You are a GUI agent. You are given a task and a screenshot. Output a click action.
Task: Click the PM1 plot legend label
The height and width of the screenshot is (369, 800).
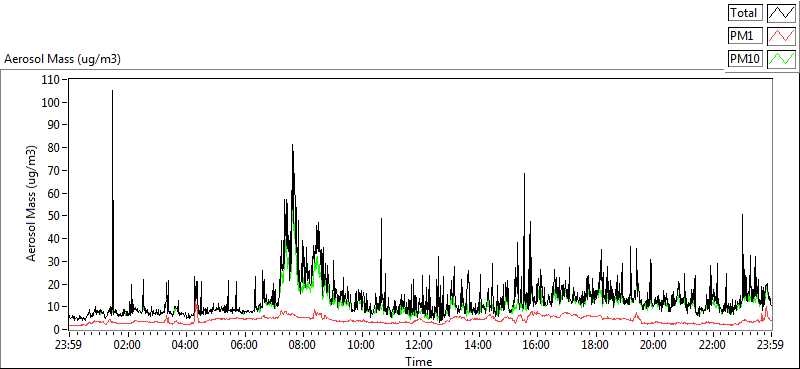pos(745,36)
